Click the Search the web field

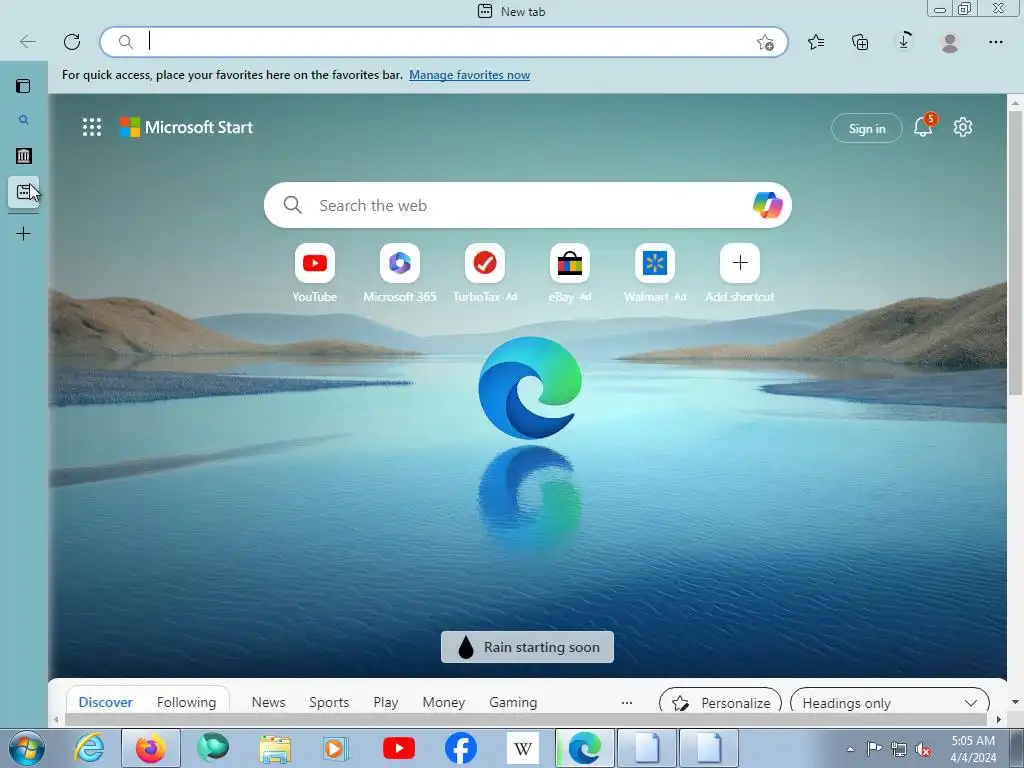528,205
